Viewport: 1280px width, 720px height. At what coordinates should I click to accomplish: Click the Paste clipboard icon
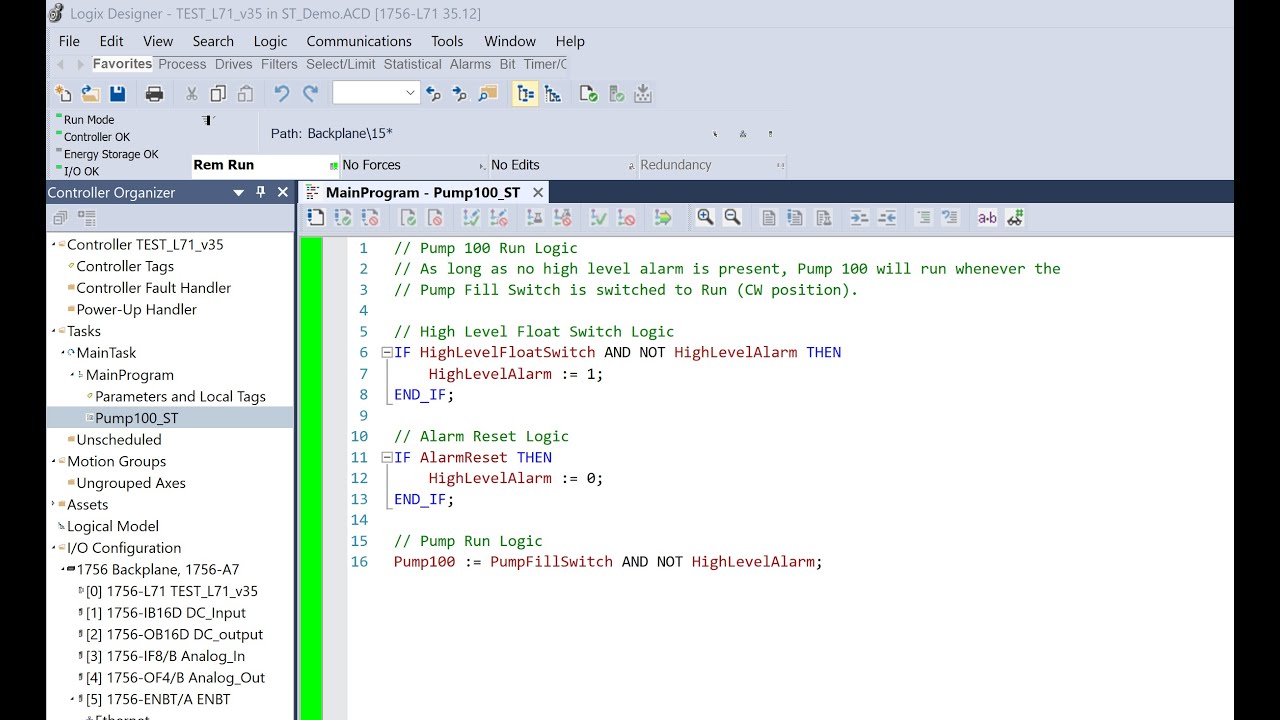coord(245,93)
